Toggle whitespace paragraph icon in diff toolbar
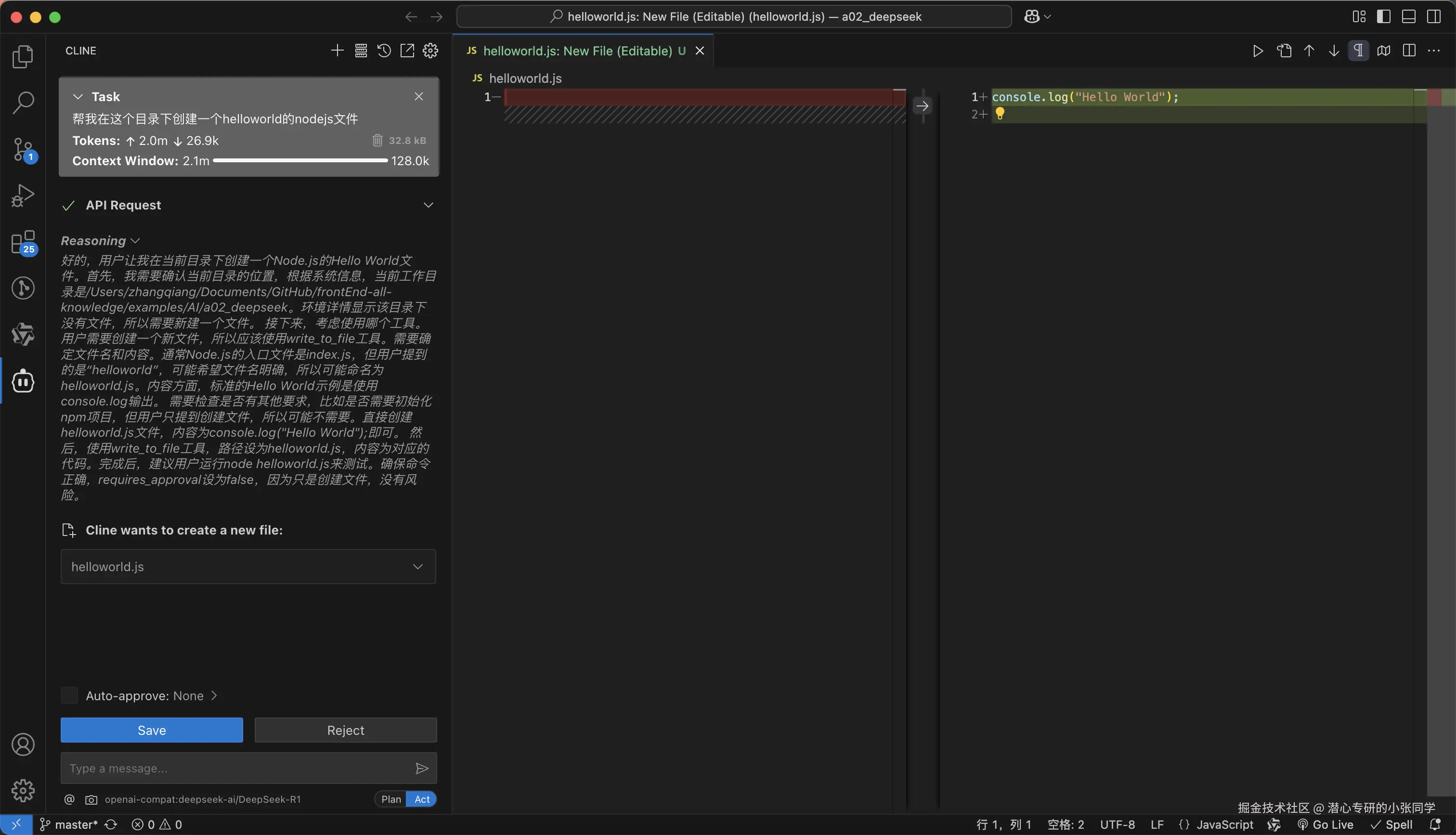This screenshot has height=835, width=1456. point(1358,51)
